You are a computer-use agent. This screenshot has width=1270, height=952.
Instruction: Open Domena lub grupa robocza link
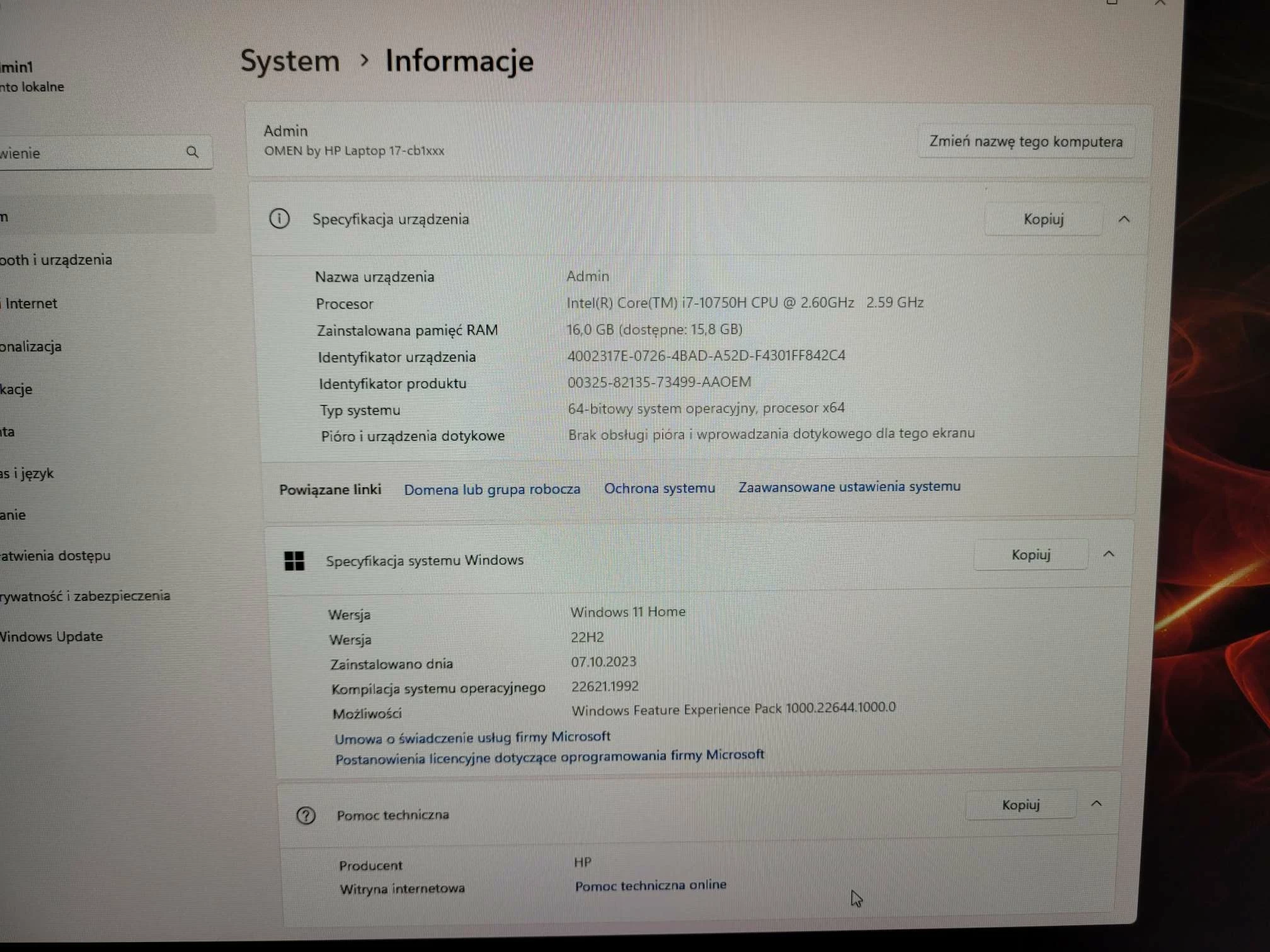click(492, 489)
